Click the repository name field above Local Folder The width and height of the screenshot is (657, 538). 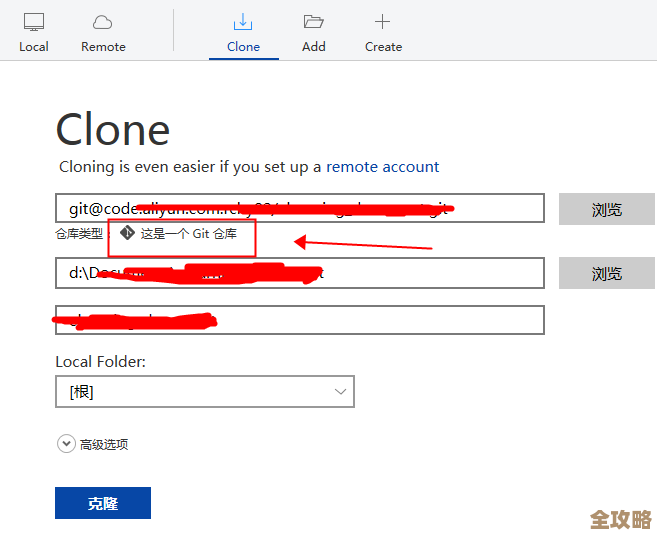coord(300,320)
